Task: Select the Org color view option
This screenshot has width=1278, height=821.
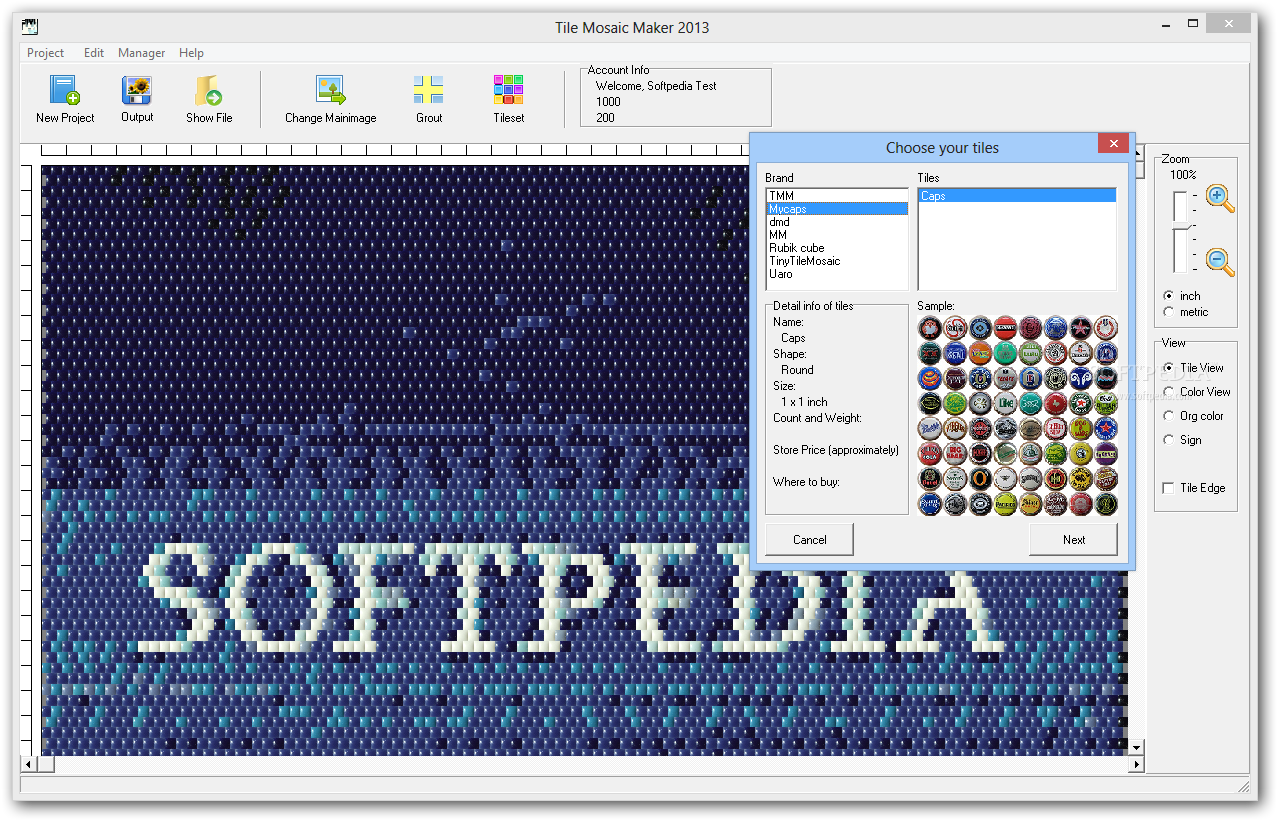Action: [x=1169, y=416]
